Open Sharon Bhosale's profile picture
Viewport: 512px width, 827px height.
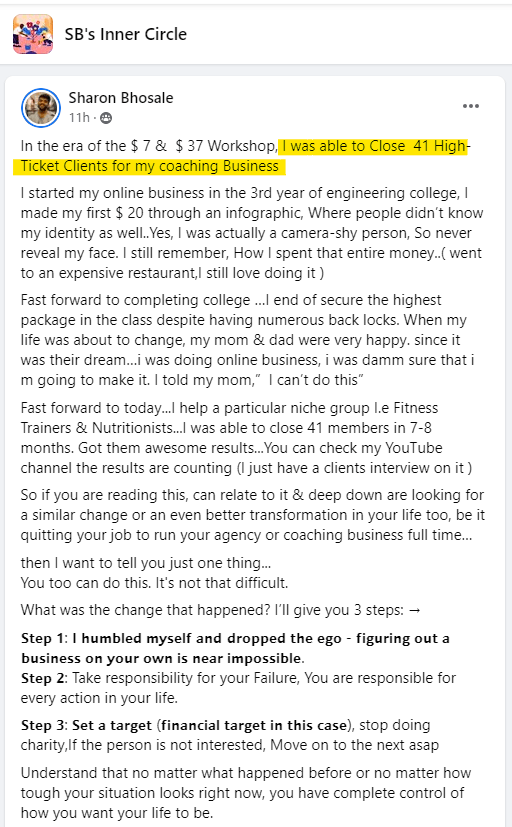point(41,108)
